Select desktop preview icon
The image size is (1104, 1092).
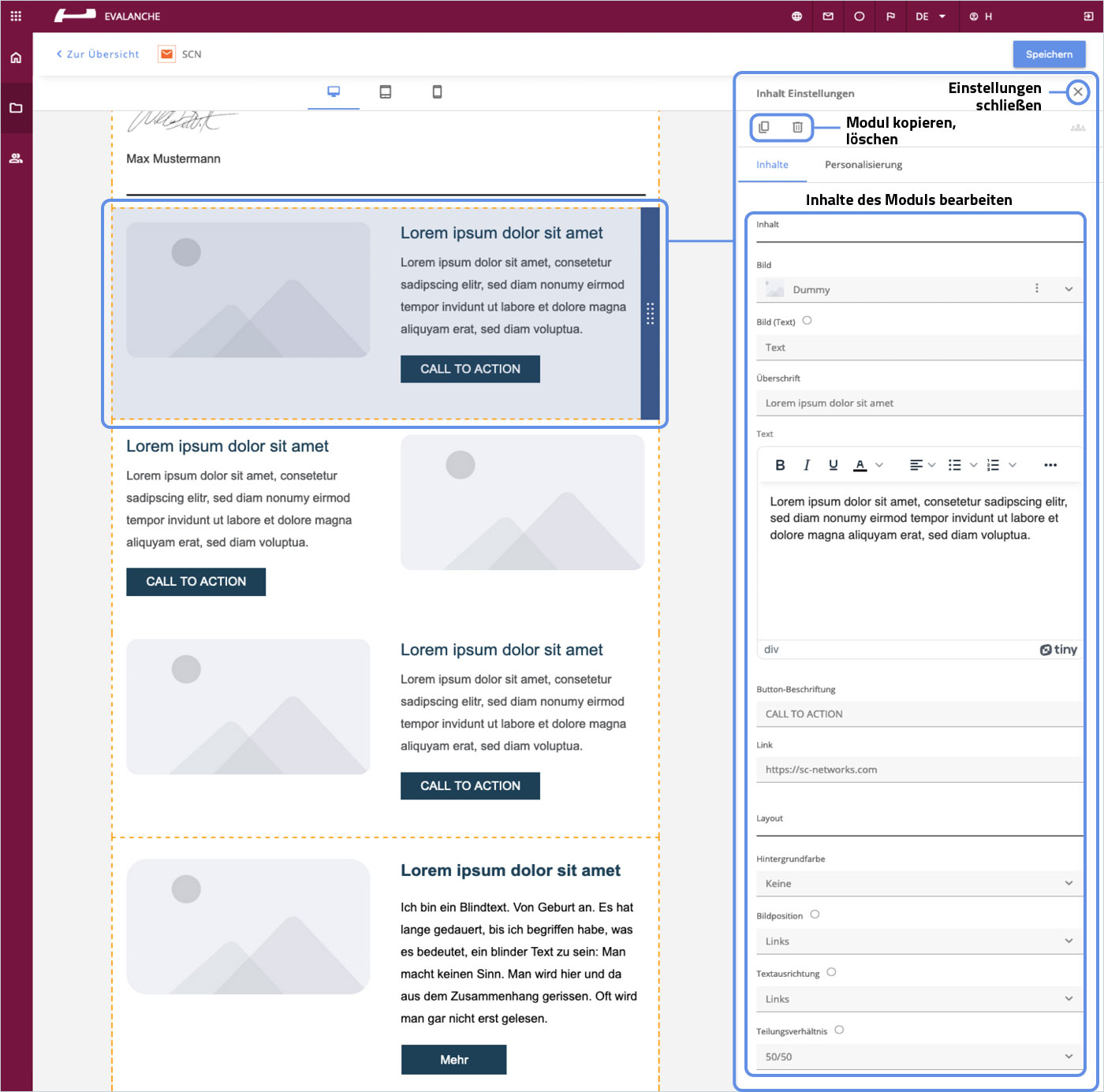(x=334, y=92)
